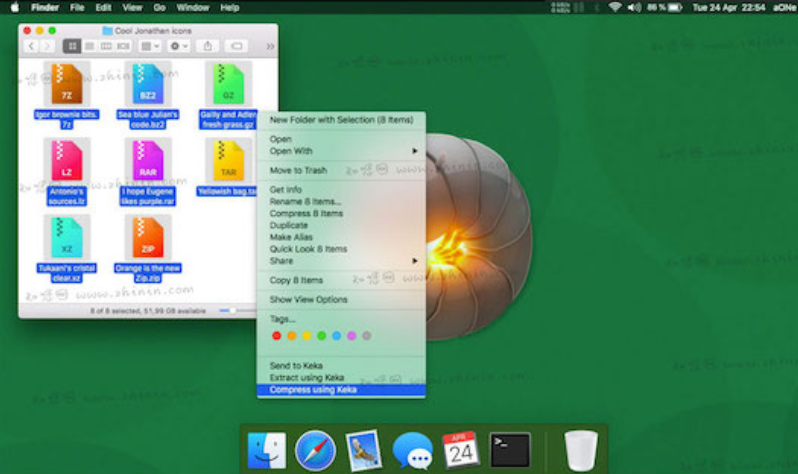This screenshot has width=798, height=474.
Task: Open the View menu in menu bar
Action: pyautogui.click(x=131, y=7)
